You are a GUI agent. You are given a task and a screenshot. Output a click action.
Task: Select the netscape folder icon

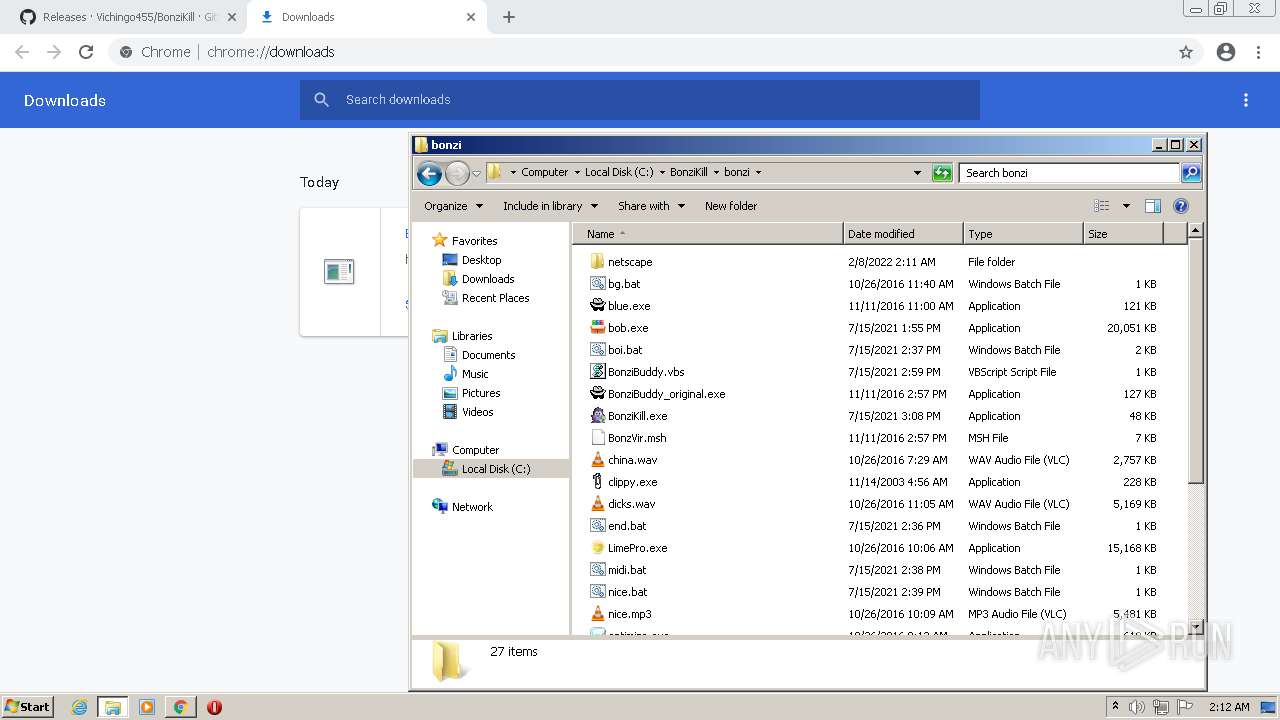pos(597,262)
